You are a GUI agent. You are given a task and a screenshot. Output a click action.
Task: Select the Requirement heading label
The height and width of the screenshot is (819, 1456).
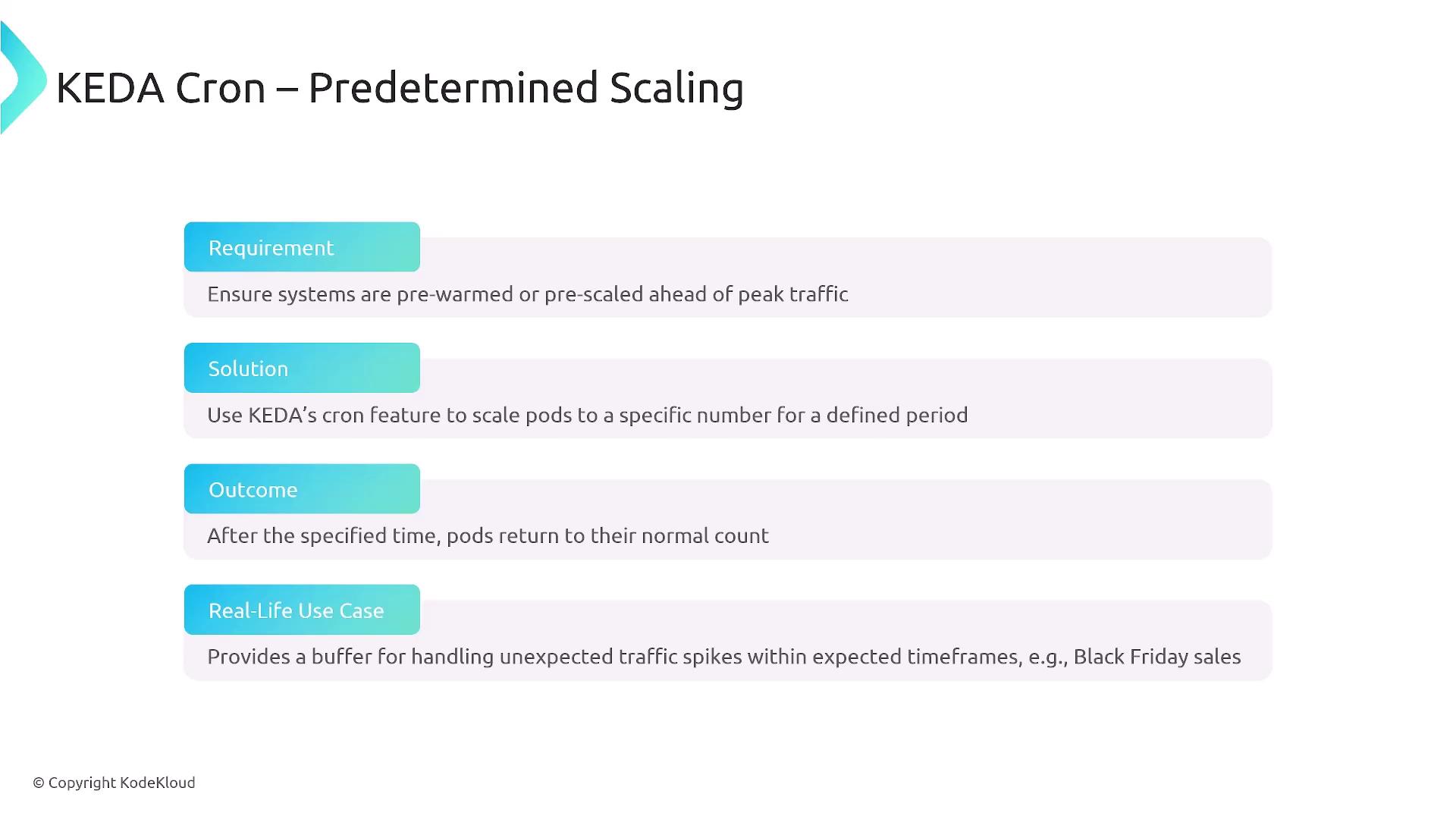(271, 248)
